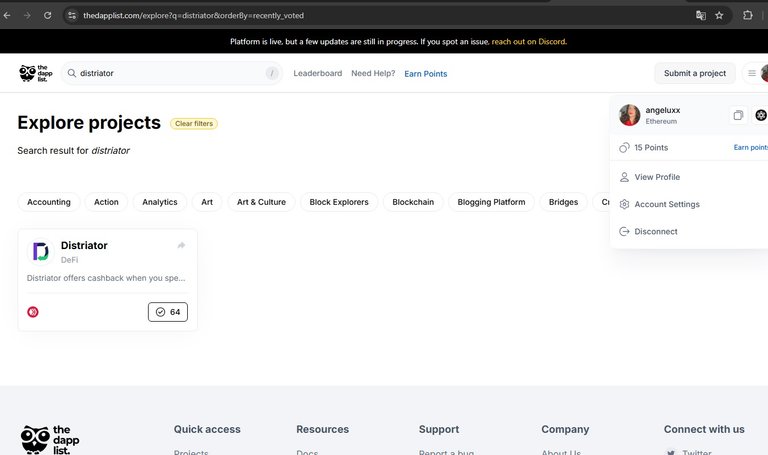Click the angeluxx profile avatar in the dropdown
The width and height of the screenshot is (768, 455).
(629, 115)
